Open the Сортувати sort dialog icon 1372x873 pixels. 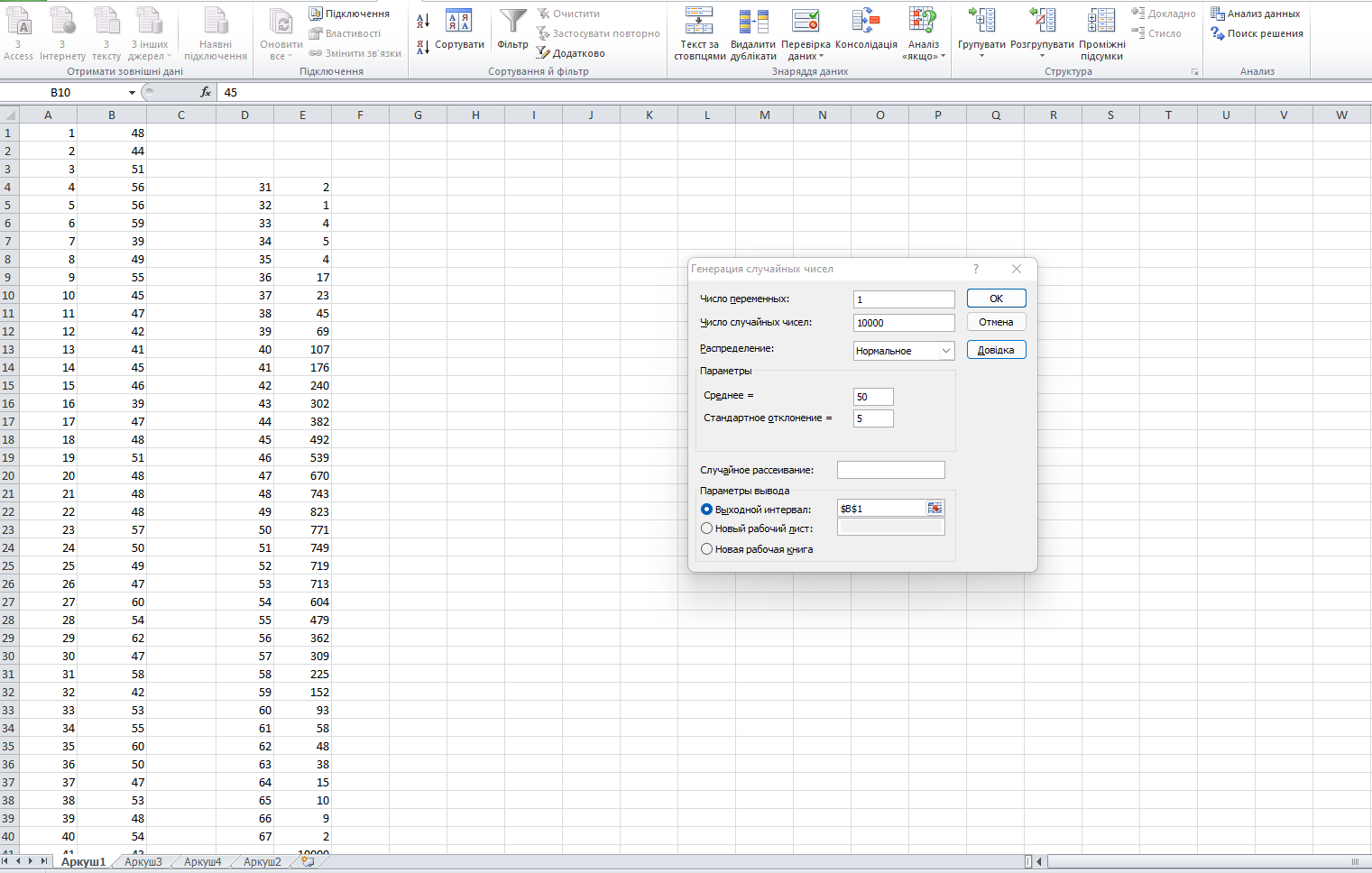tap(459, 23)
